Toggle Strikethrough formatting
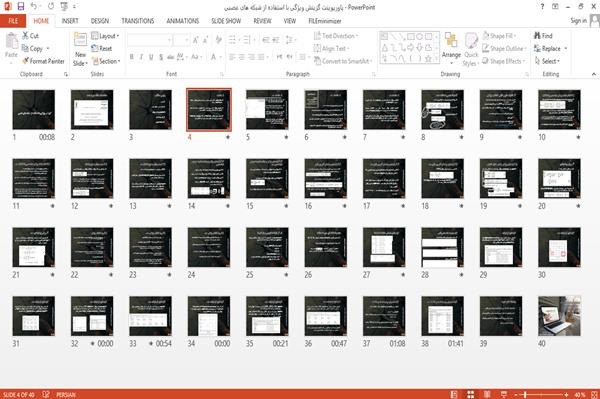This screenshot has height=399, width=600. pos(170,57)
